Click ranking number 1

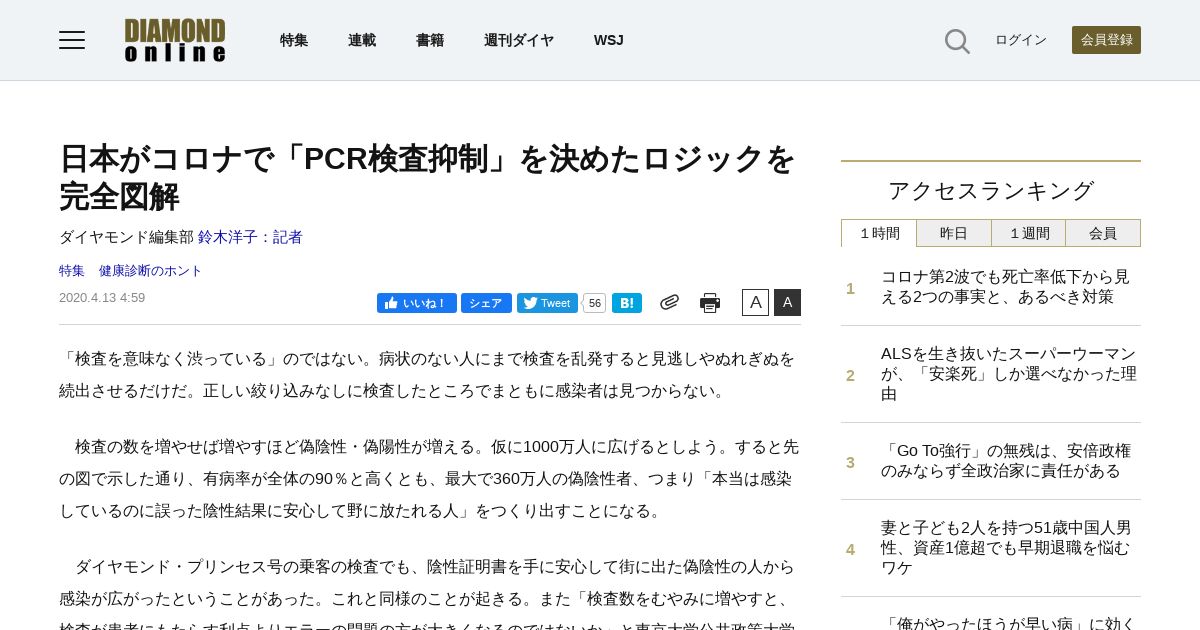tap(851, 288)
